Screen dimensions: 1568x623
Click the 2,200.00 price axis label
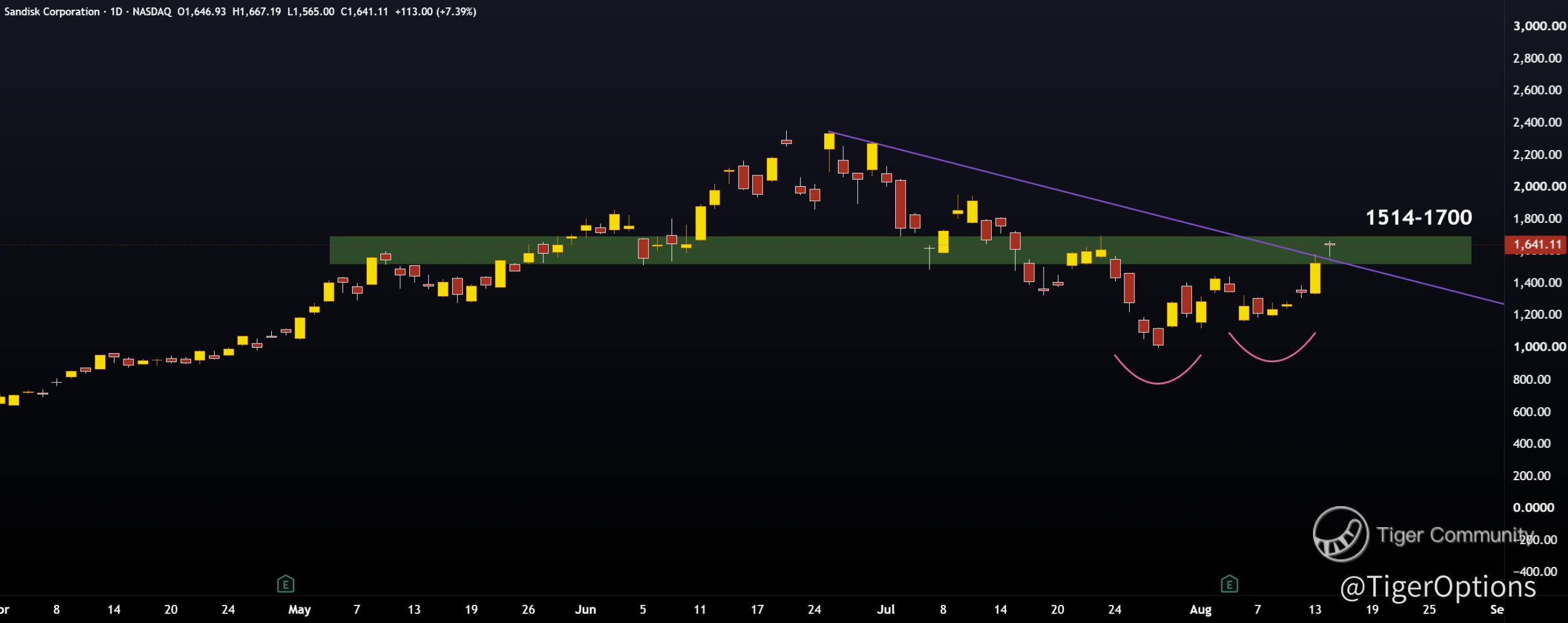pos(1537,154)
